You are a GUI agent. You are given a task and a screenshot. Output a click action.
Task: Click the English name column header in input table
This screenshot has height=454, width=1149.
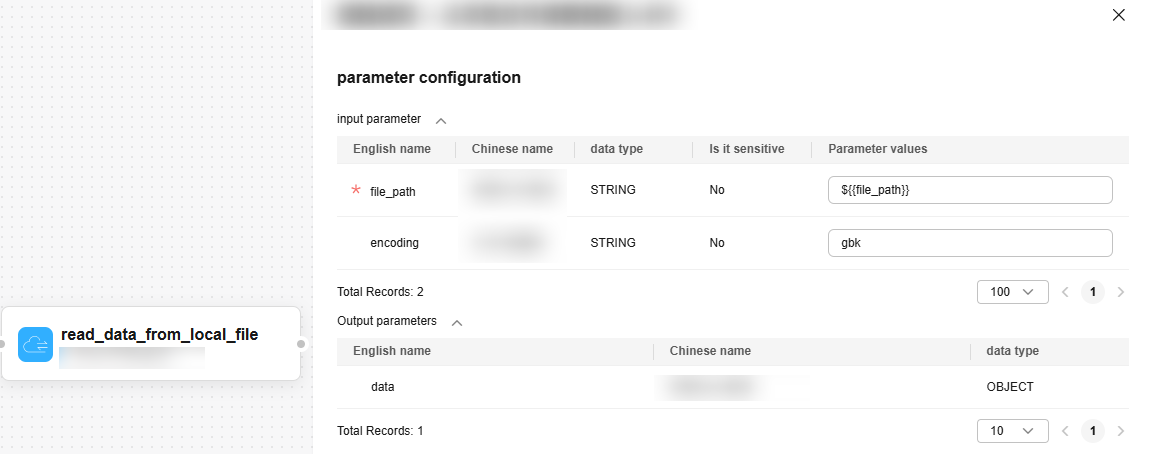[392, 149]
